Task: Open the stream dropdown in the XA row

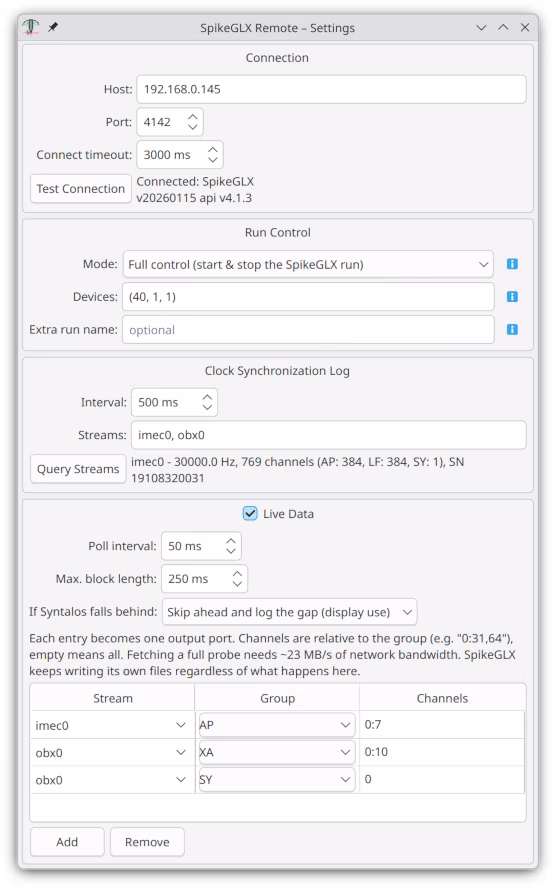Action: click(111, 752)
